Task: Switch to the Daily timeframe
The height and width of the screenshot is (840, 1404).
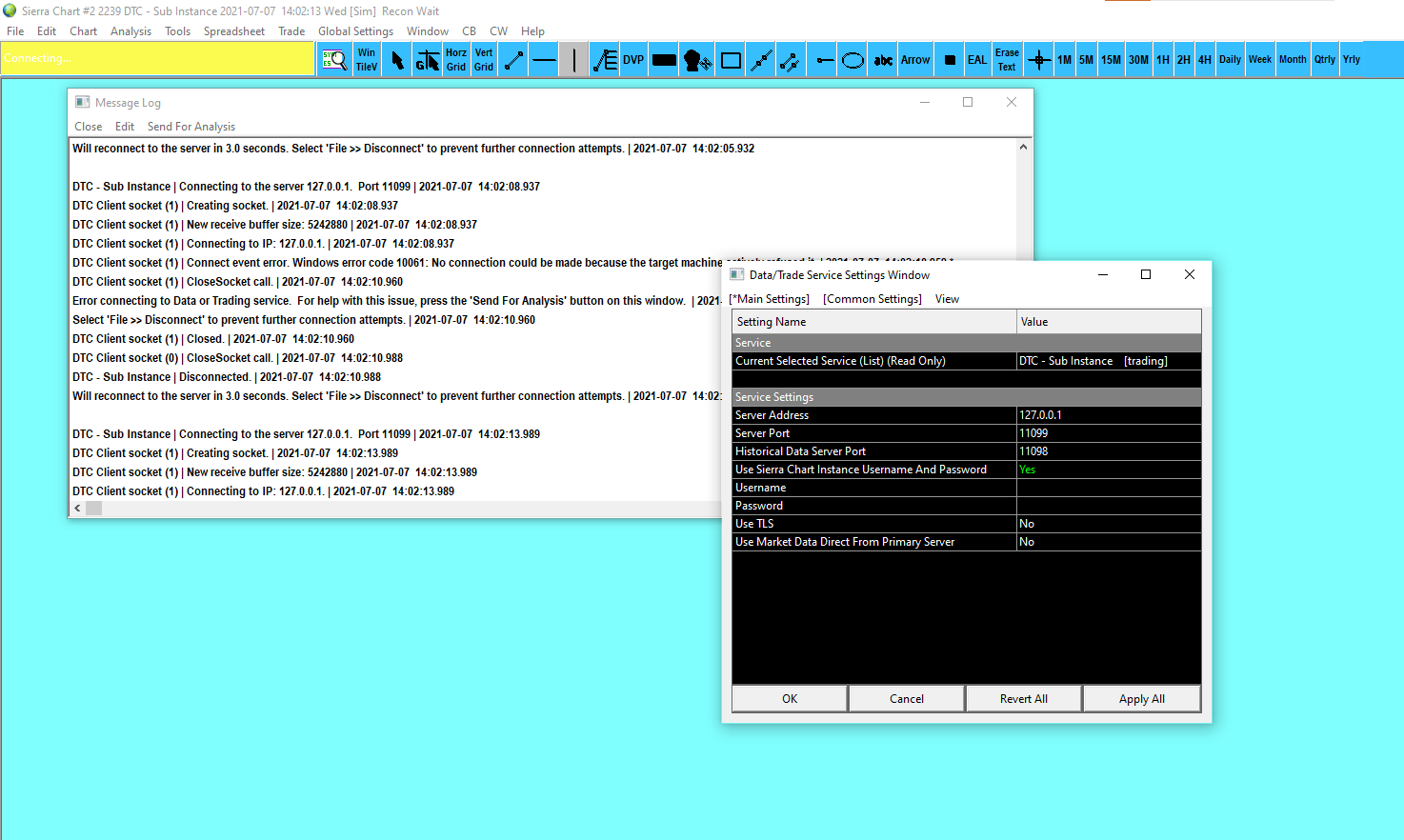Action: (1230, 60)
